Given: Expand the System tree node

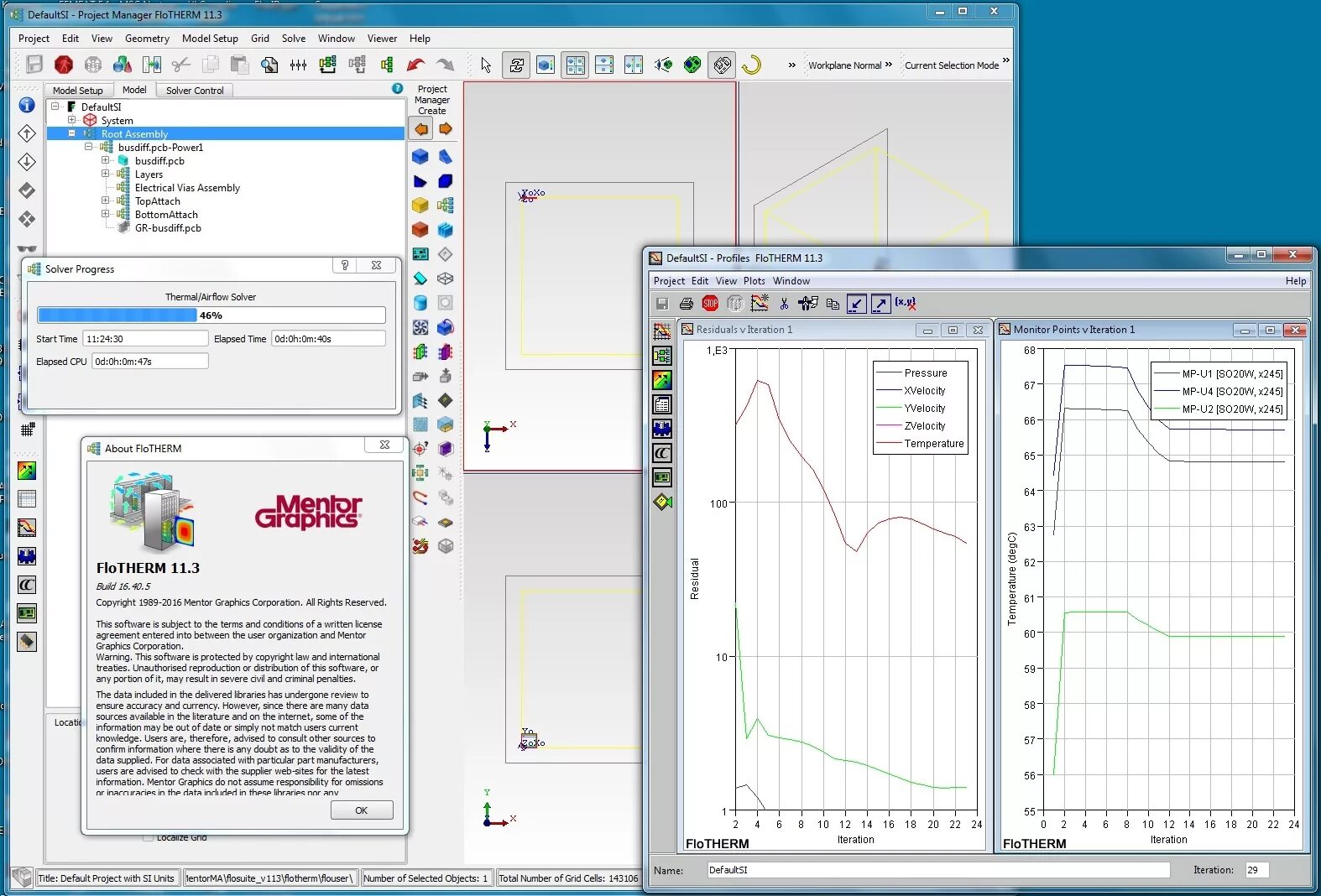Looking at the screenshot, I should pos(72,120).
